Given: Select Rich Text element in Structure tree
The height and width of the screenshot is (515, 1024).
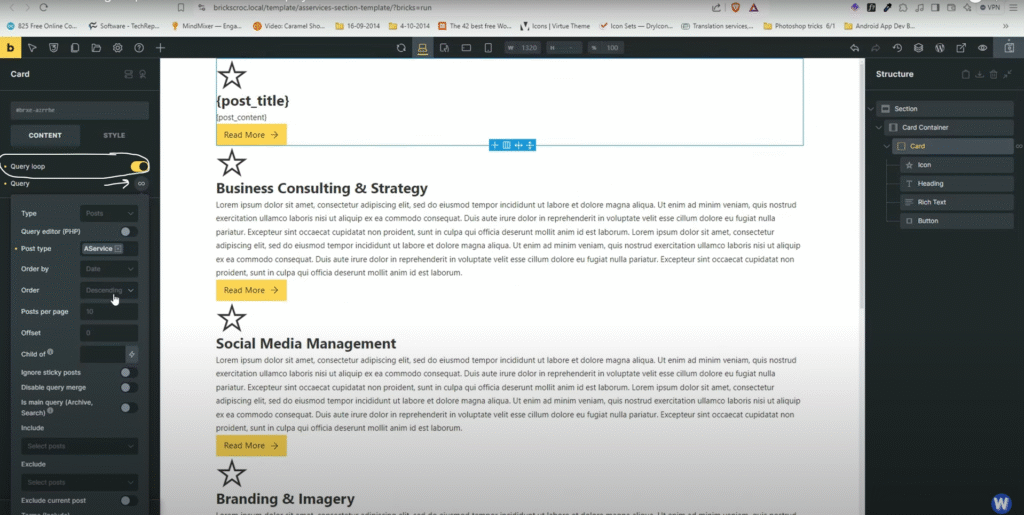Looking at the screenshot, I should (957, 202).
